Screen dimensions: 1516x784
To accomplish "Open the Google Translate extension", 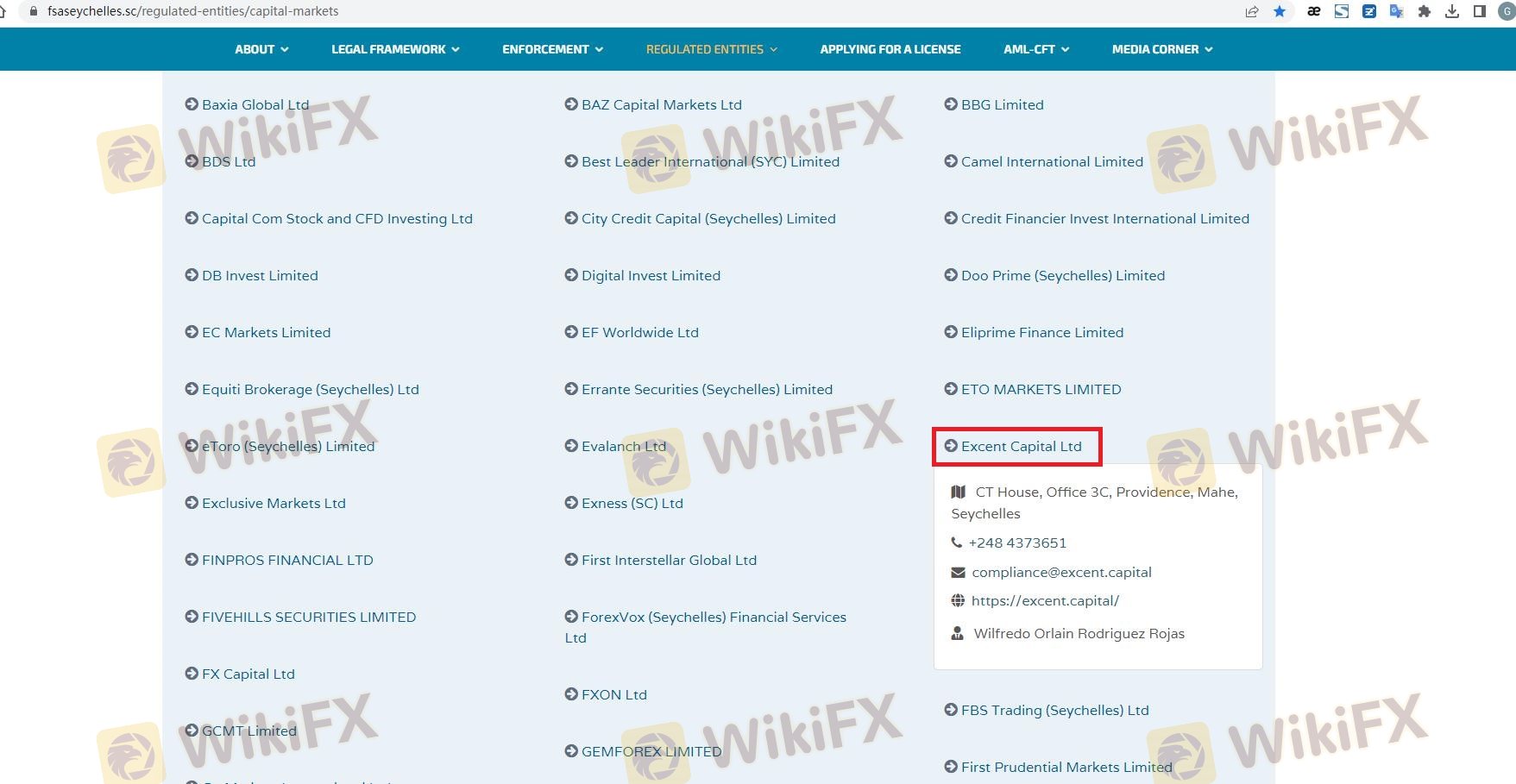I will click(x=1396, y=11).
